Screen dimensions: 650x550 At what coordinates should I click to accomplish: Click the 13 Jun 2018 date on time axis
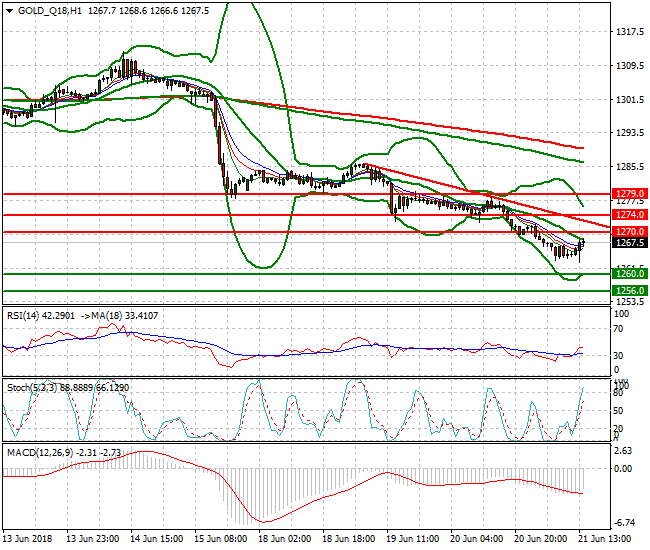pos(27,539)
